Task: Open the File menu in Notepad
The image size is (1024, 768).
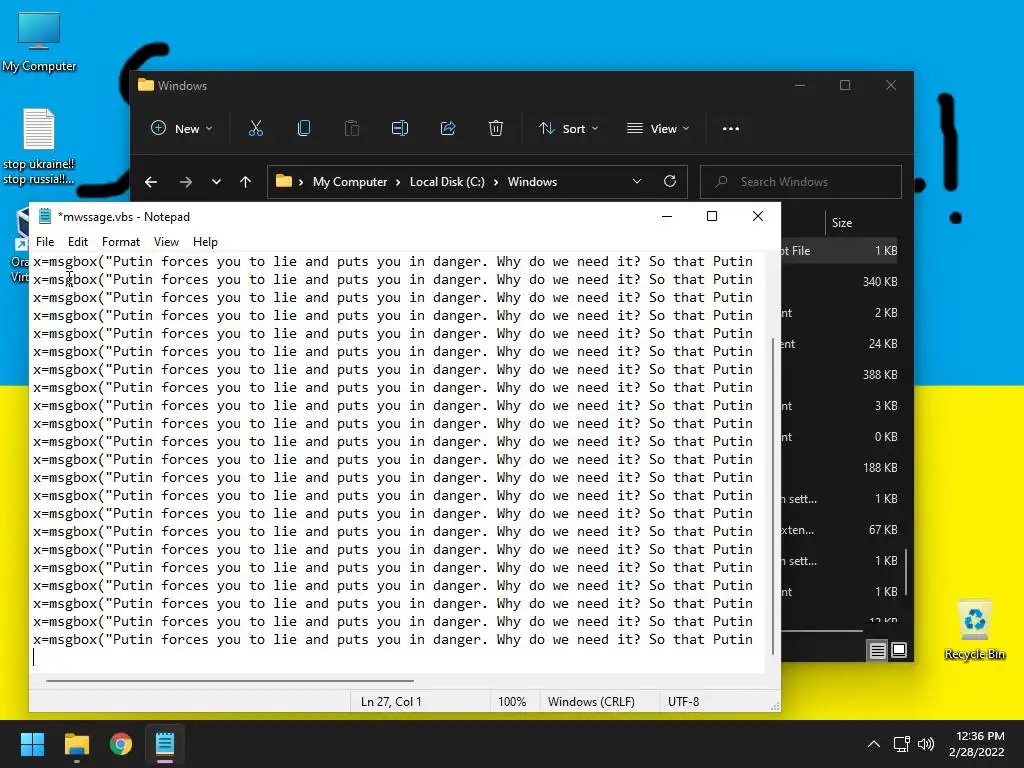Action: (45, 242)
